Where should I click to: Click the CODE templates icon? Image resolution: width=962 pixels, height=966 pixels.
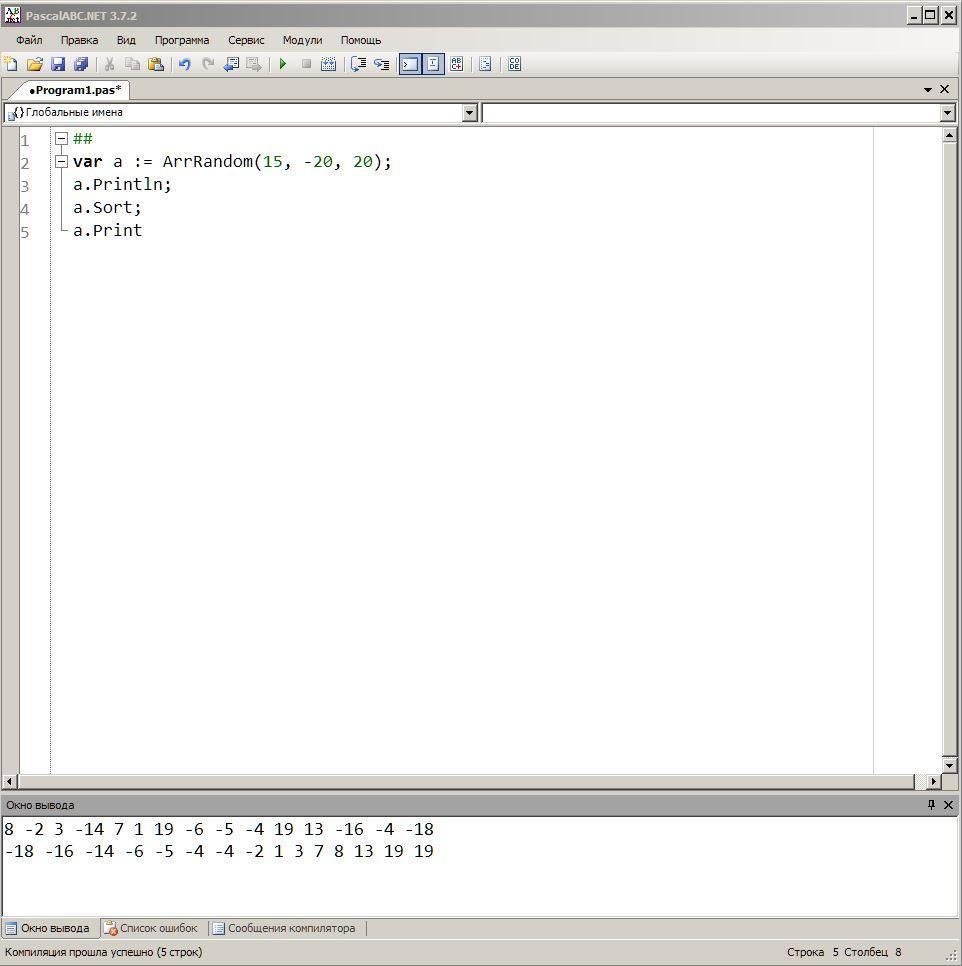[x=514, y=64]
